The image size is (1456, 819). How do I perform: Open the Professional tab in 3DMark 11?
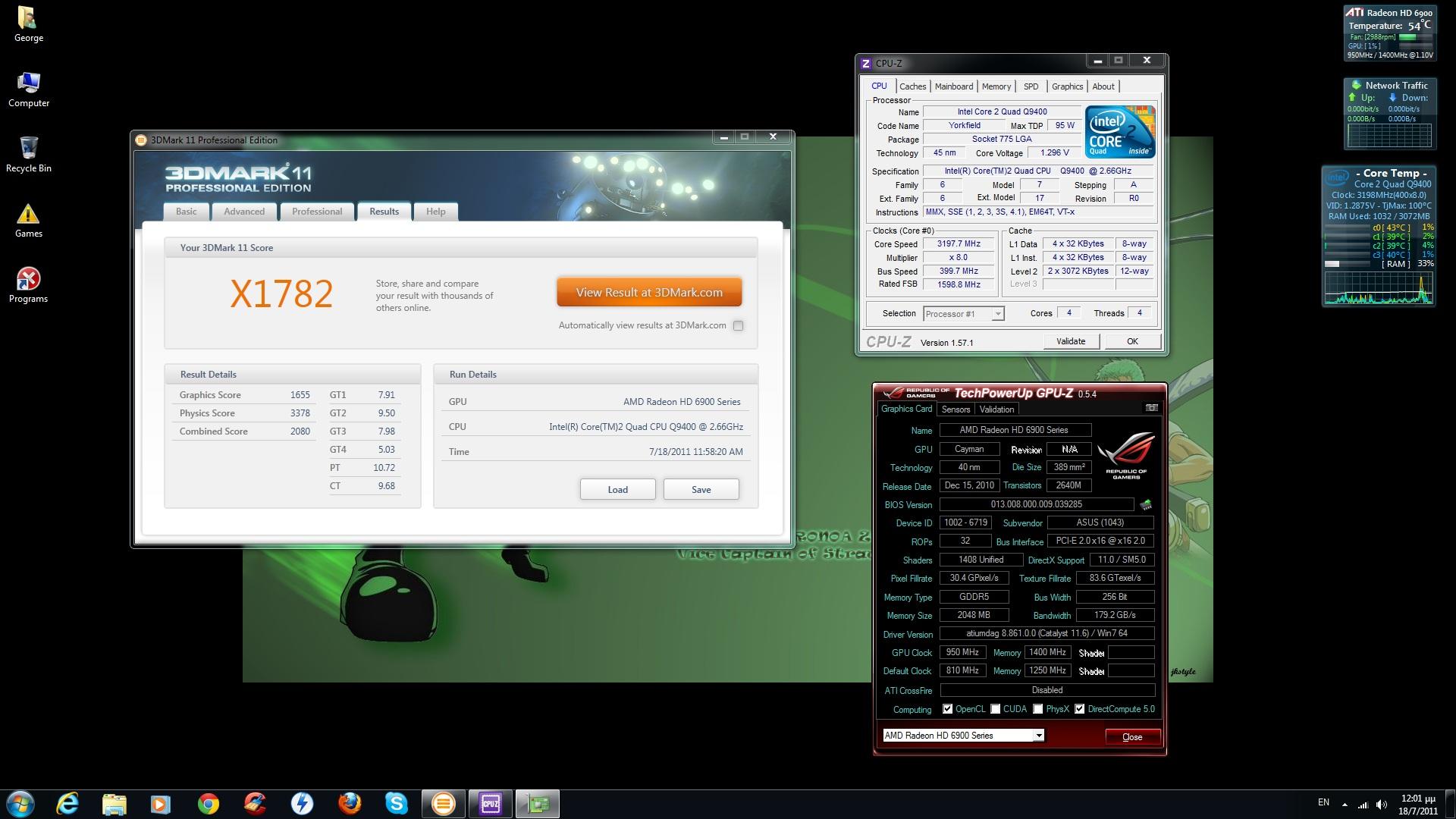(317, 212)
